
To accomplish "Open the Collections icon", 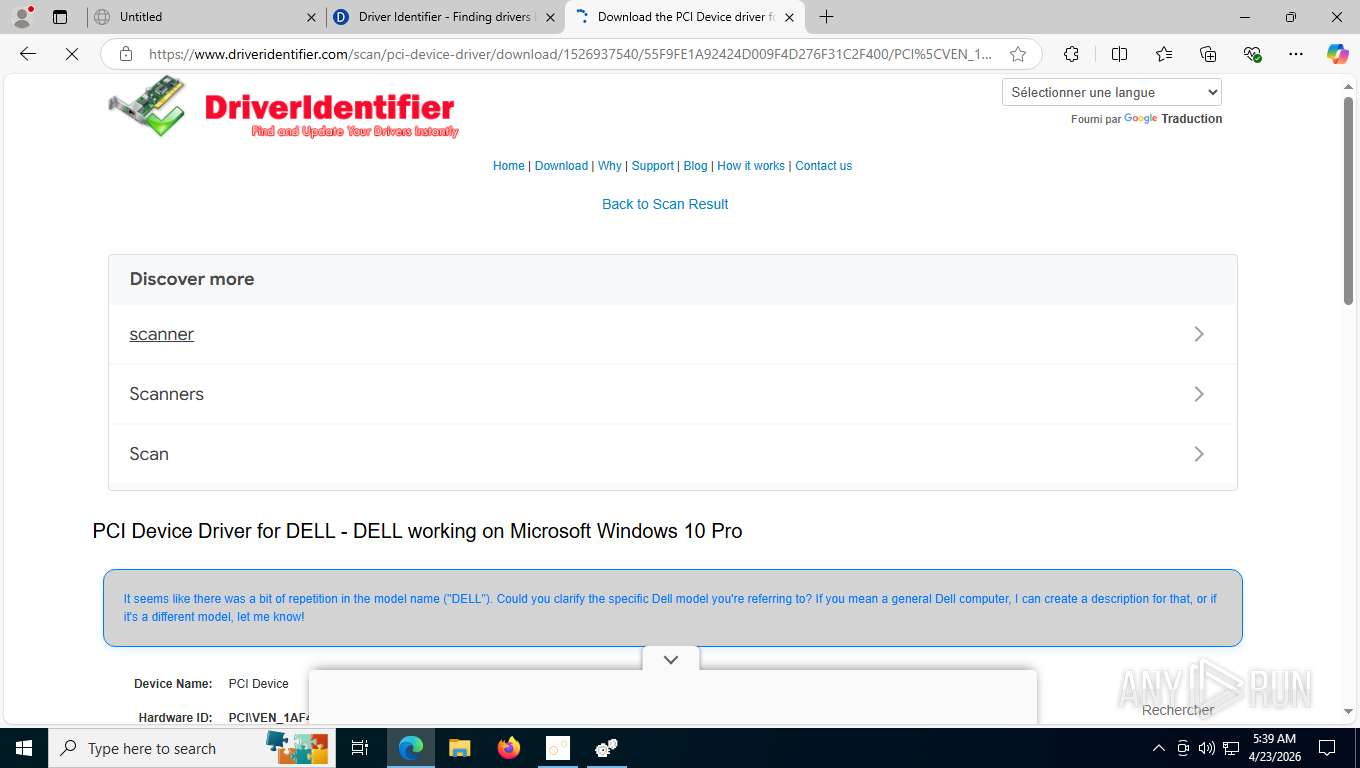I will [1208, 54].
